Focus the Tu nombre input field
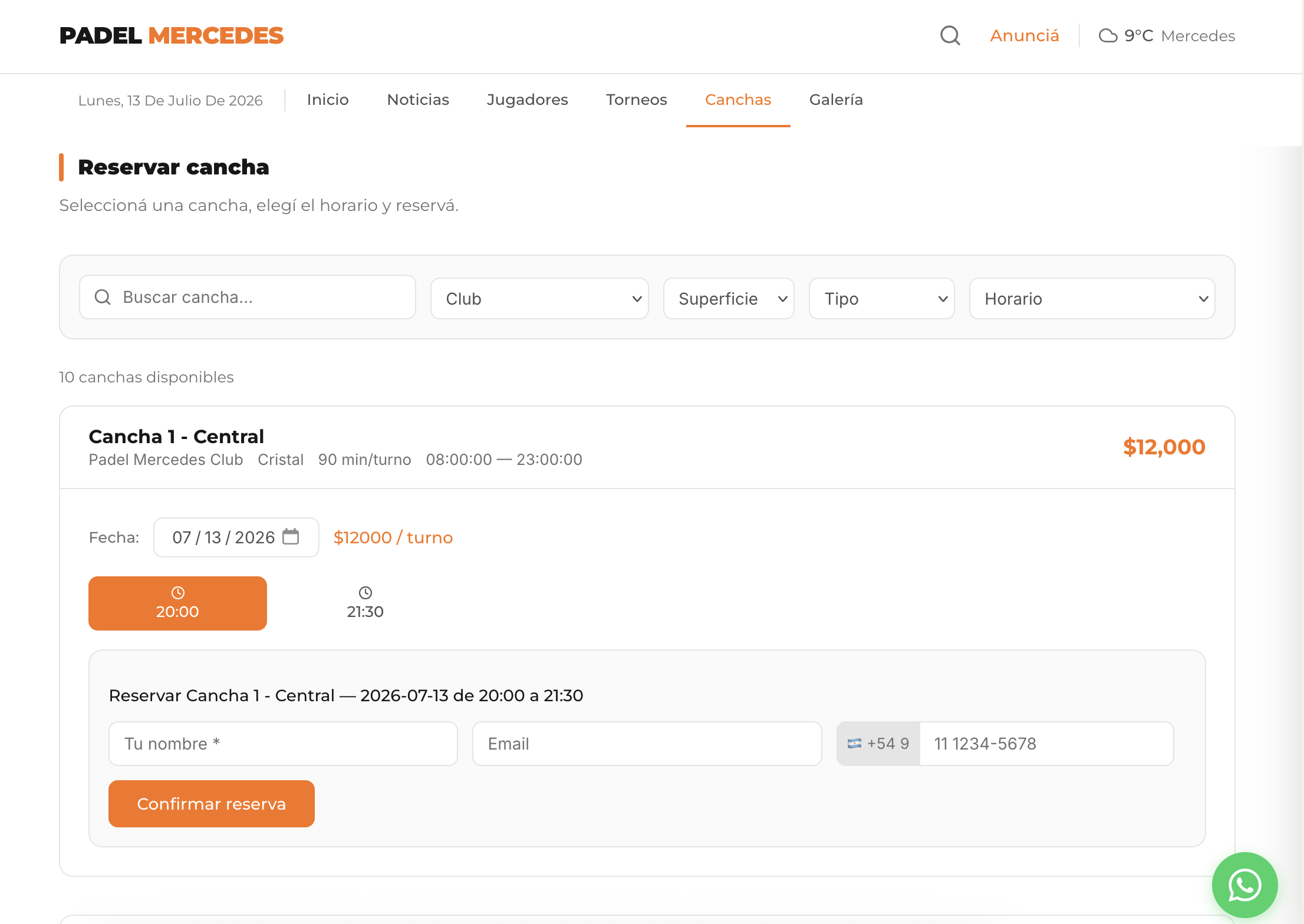The width and height of the screenshot is (1304, 924). [x=283, y=744]
